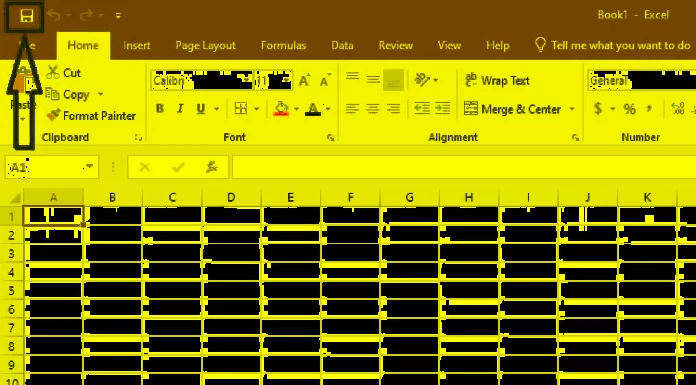Image resolution: width=696 pixels, height=385 pixels.
Task: Open the Font Color dropdown arrow
Action: pos(328,109)
